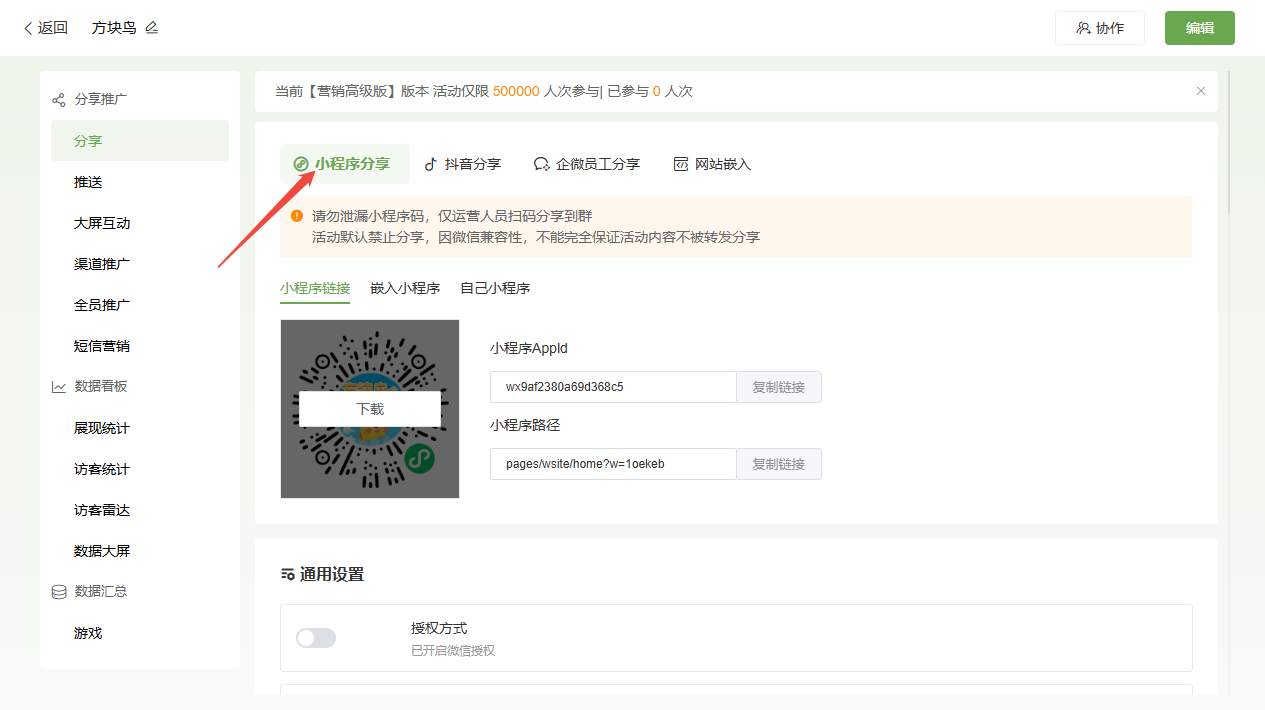Open 访客雷达 in sidebar

[102, 510]
